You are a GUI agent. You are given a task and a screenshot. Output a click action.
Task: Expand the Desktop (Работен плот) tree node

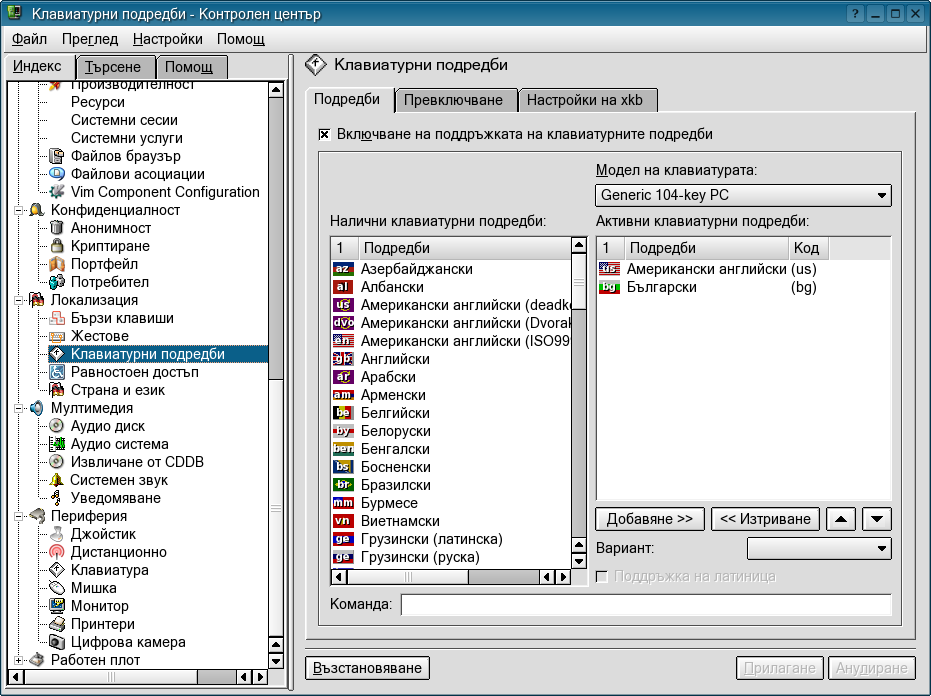point(18,660)
